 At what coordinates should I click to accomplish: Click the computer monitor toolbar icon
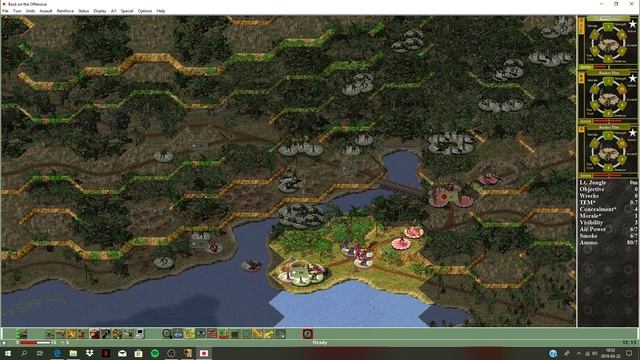[140, 334]
